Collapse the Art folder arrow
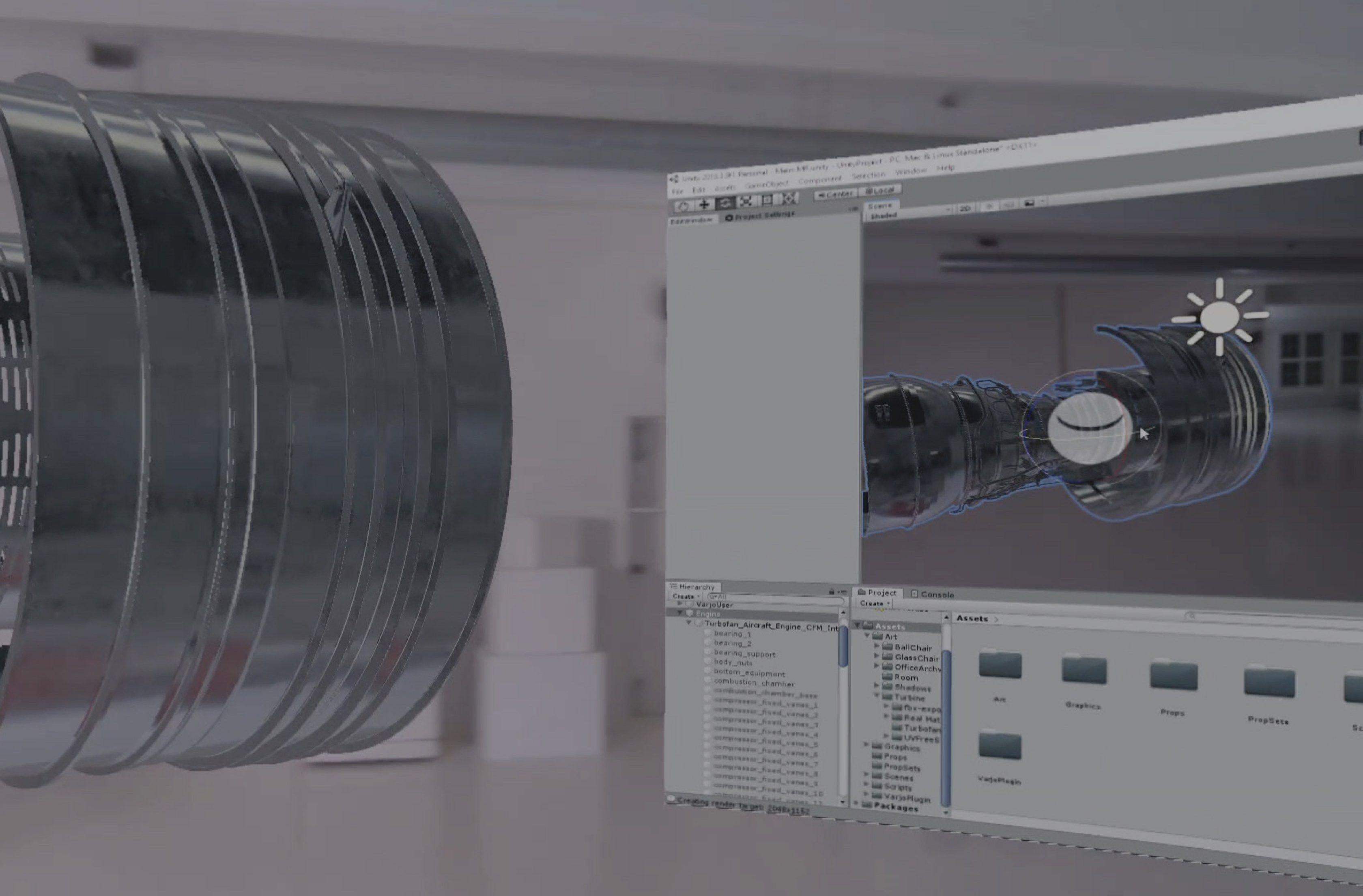Image resolution: width=1363 pixels, height=896 pixels. tap(867, 636)
